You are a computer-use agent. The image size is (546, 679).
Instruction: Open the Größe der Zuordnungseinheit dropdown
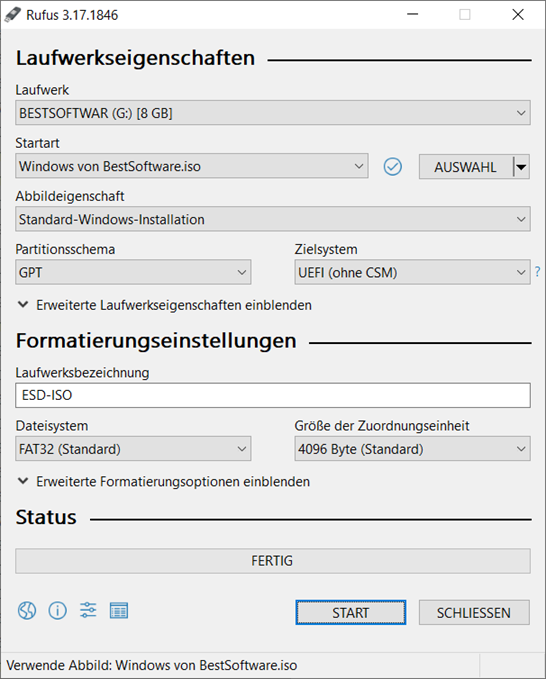(x=412, y=449)
